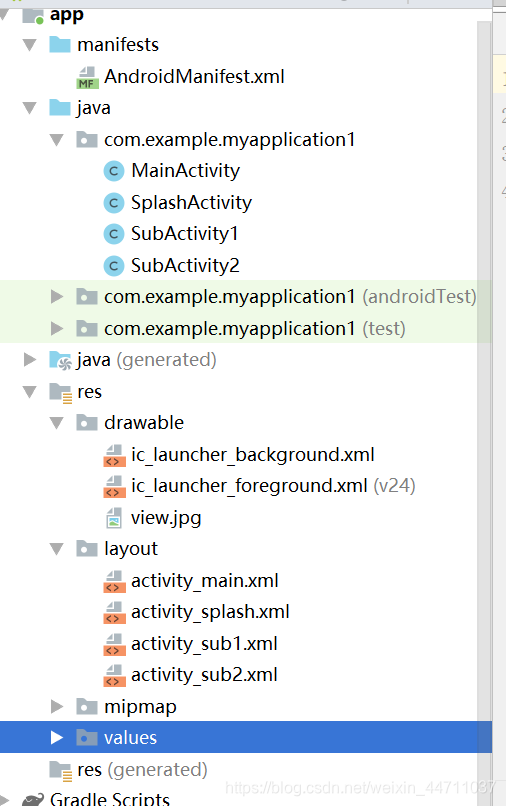Select activity_splash.xml layout file name
506x806 pixels.
210,612
